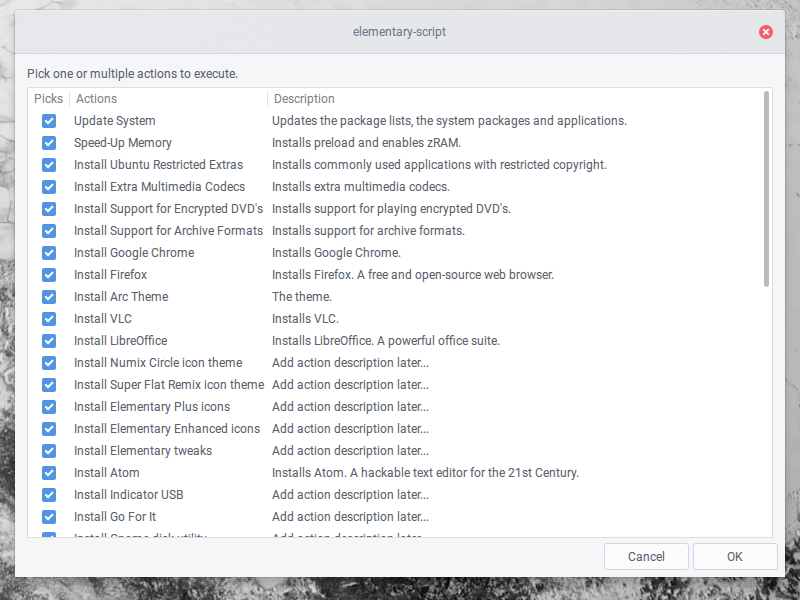This screenshot has width=800, height=600.
Task: Uncheck Install Ubuntu Restricted Extras checkbox
Action: [x=49, y=165]
